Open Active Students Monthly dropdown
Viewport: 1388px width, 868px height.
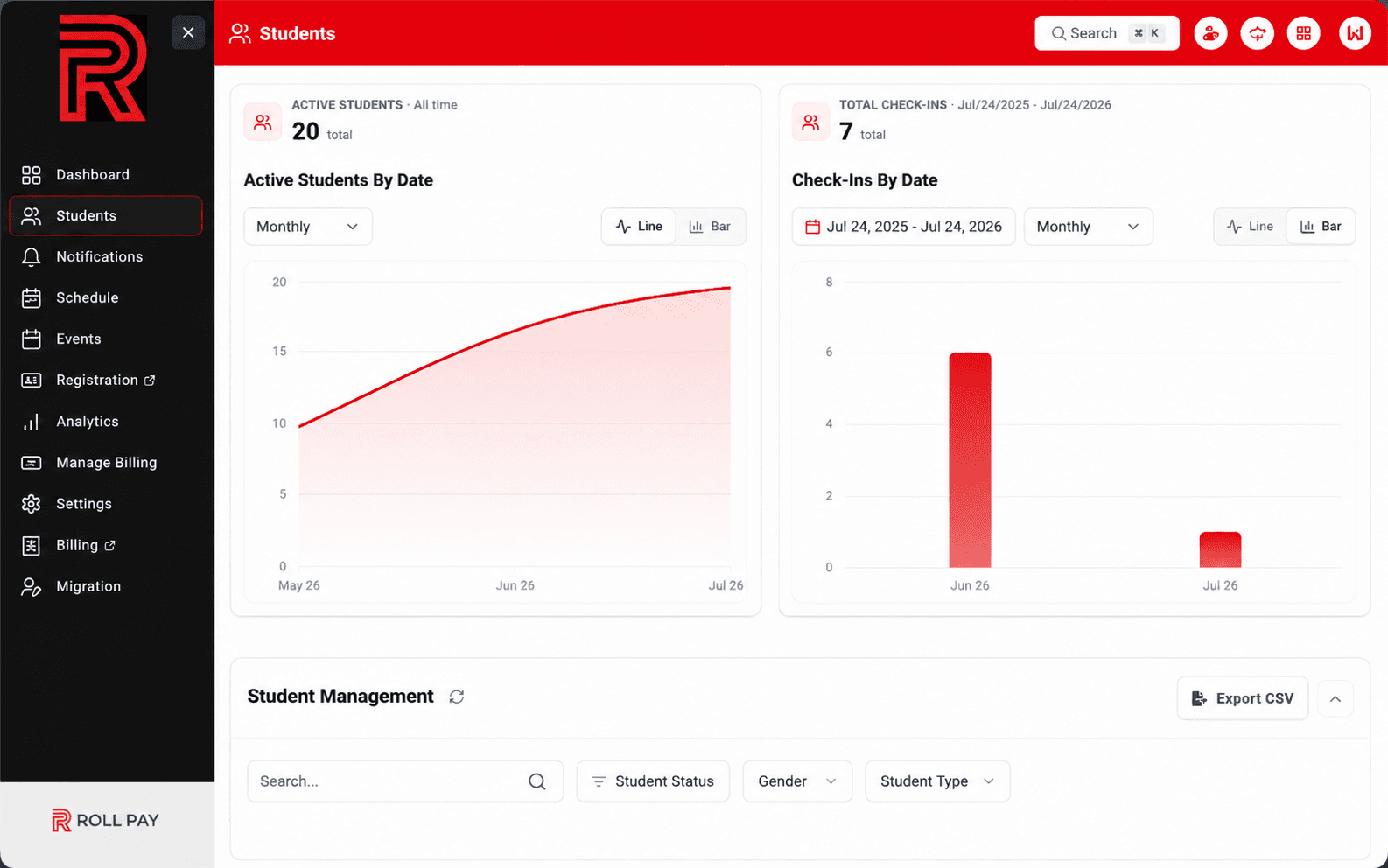pyautogui.click(x=308, y=227)
